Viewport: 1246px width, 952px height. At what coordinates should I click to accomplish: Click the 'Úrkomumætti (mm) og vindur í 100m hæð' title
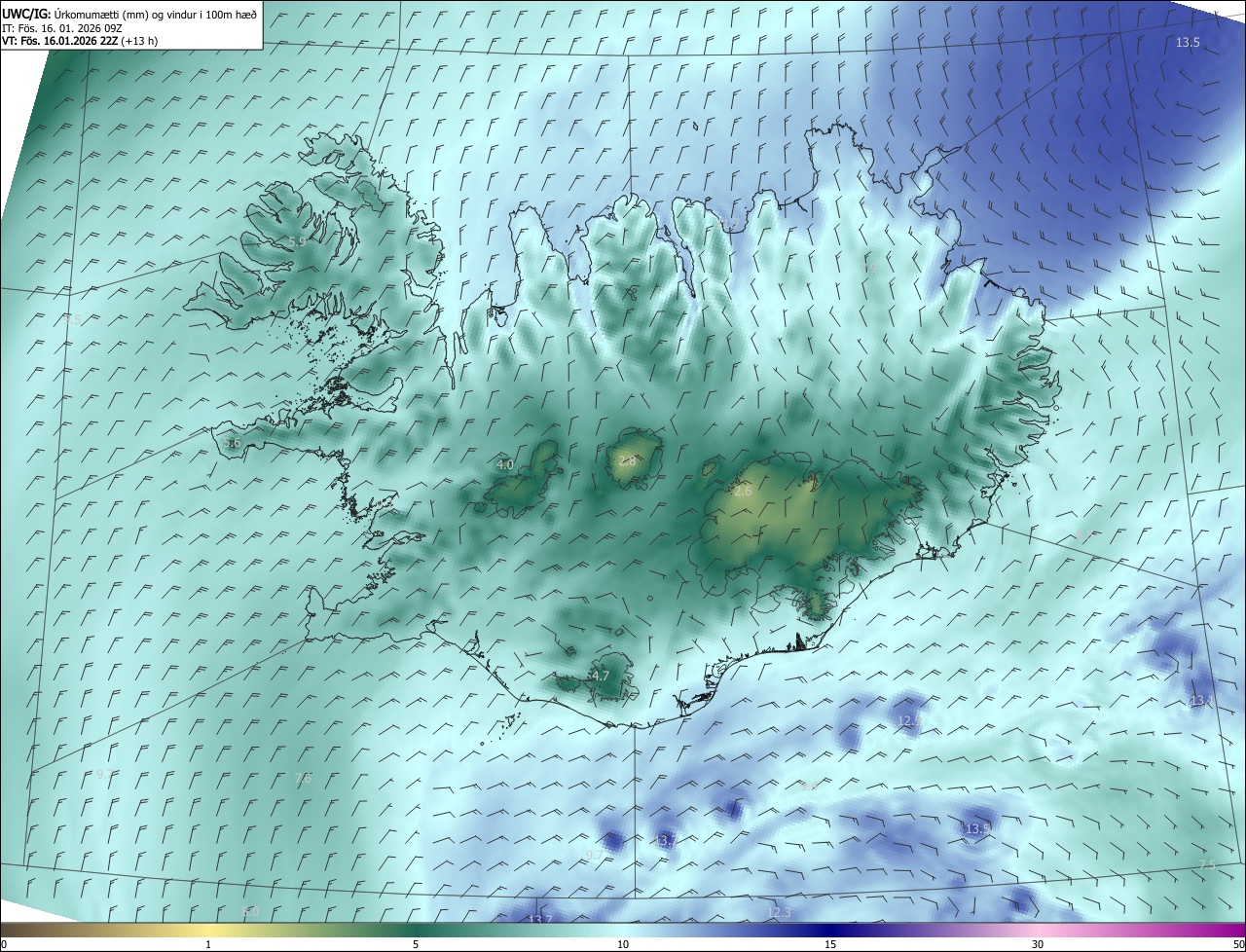[157, 14]
